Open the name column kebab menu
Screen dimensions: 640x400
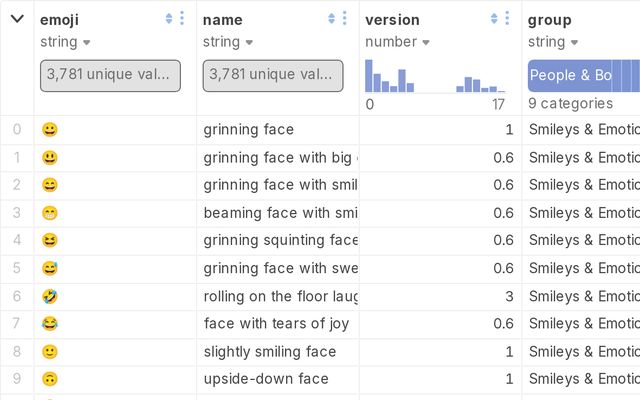click(x=344, y=18)
